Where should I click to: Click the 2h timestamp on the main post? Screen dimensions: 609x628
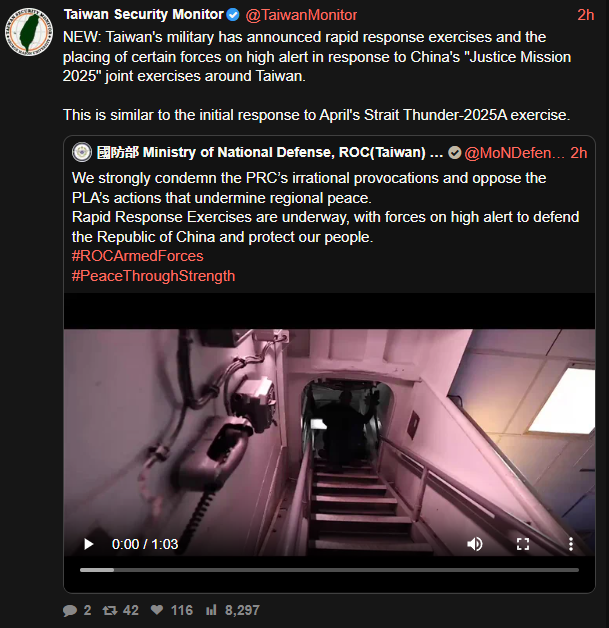585,15
